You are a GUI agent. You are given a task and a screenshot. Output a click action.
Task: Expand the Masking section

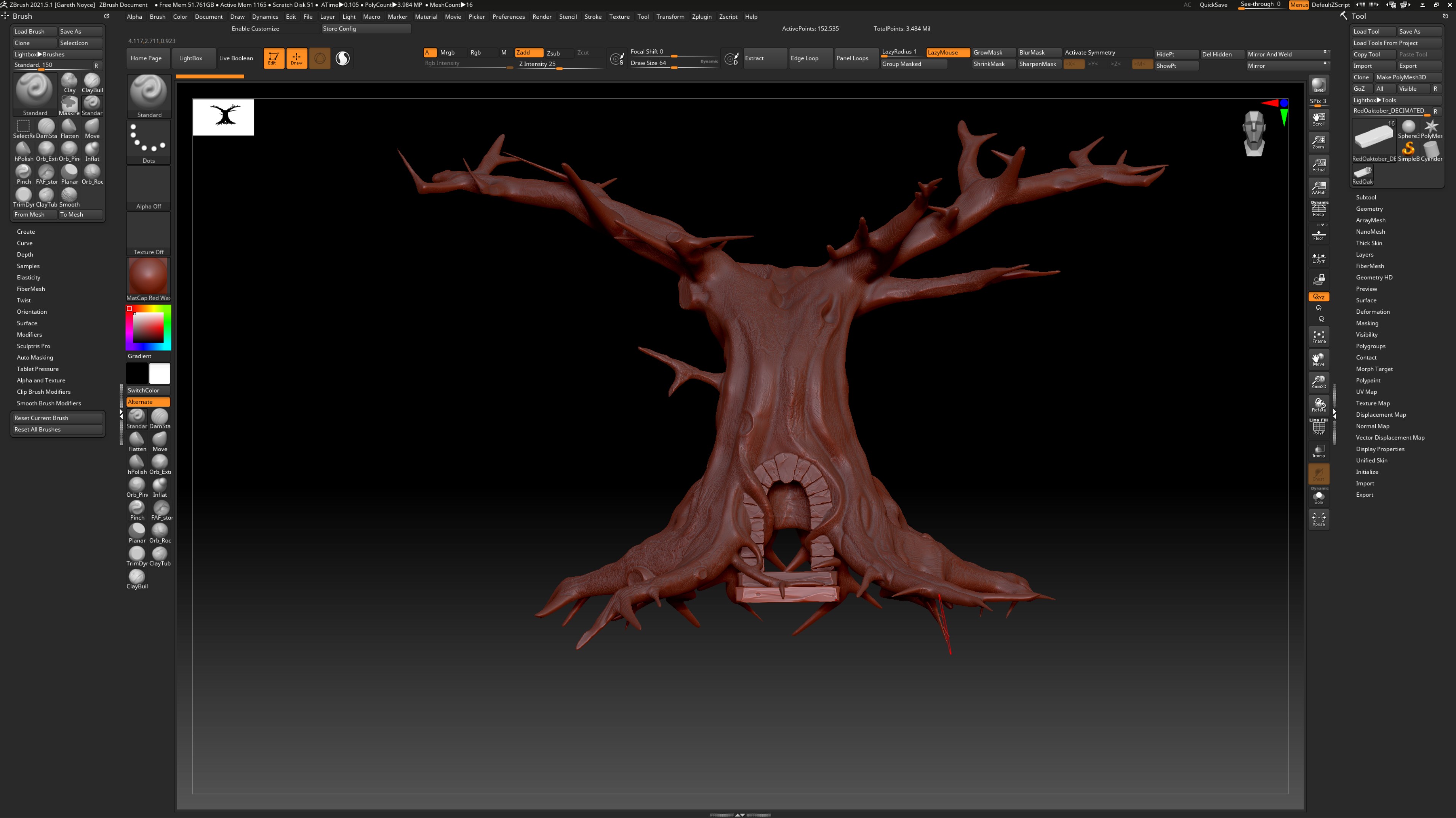click(x=1367, y=323)
